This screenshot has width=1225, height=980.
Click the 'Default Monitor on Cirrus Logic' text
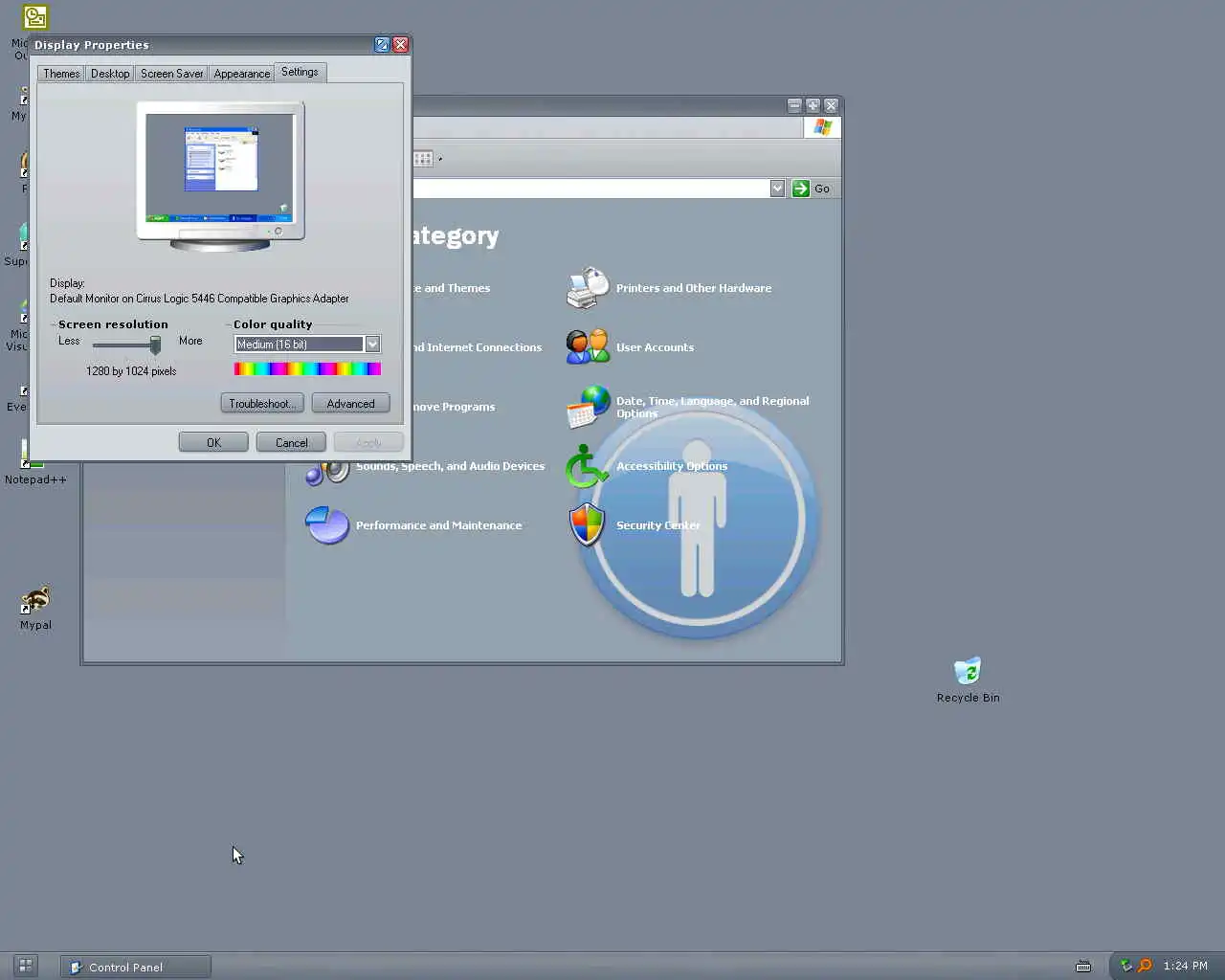[x=199, y=299]
